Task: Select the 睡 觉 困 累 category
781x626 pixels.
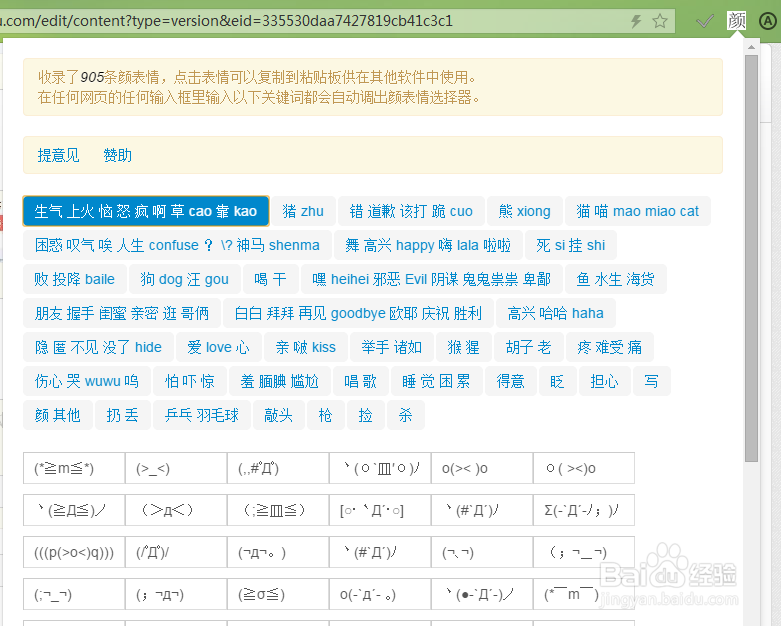Action: point(436,381)
